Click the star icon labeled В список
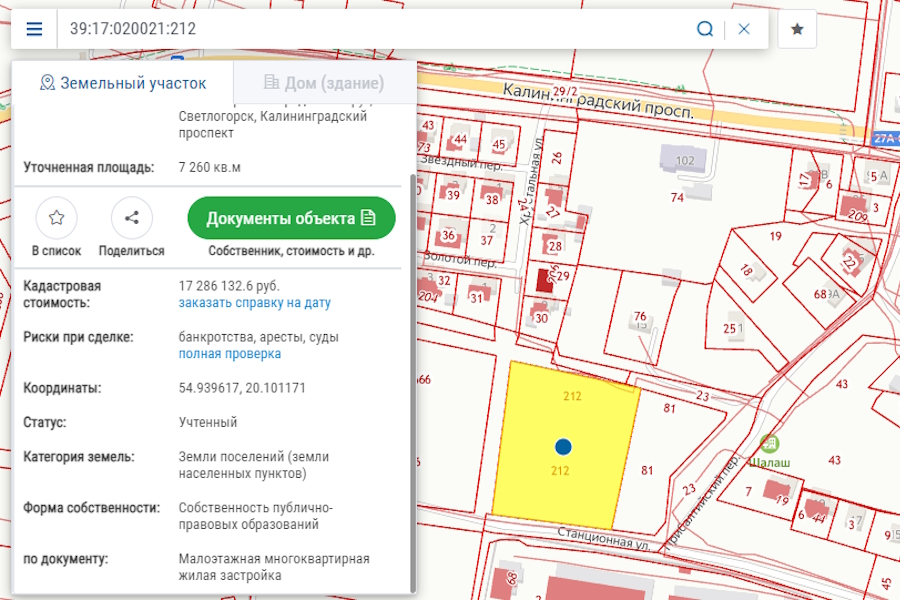900x600 pixels. [x=57, y=218]
